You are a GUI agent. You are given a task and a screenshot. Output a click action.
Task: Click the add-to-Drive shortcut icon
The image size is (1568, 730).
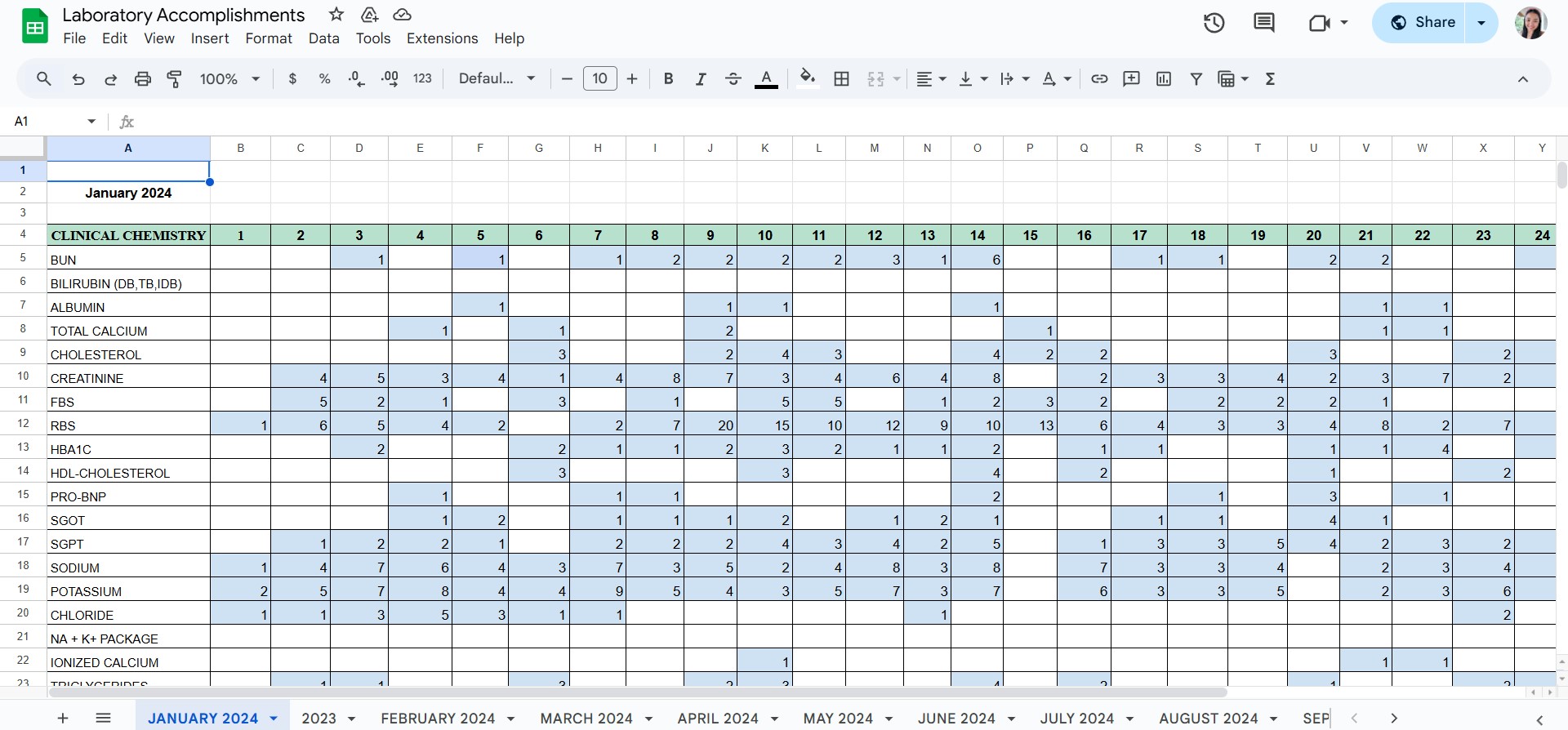(369, 15)
